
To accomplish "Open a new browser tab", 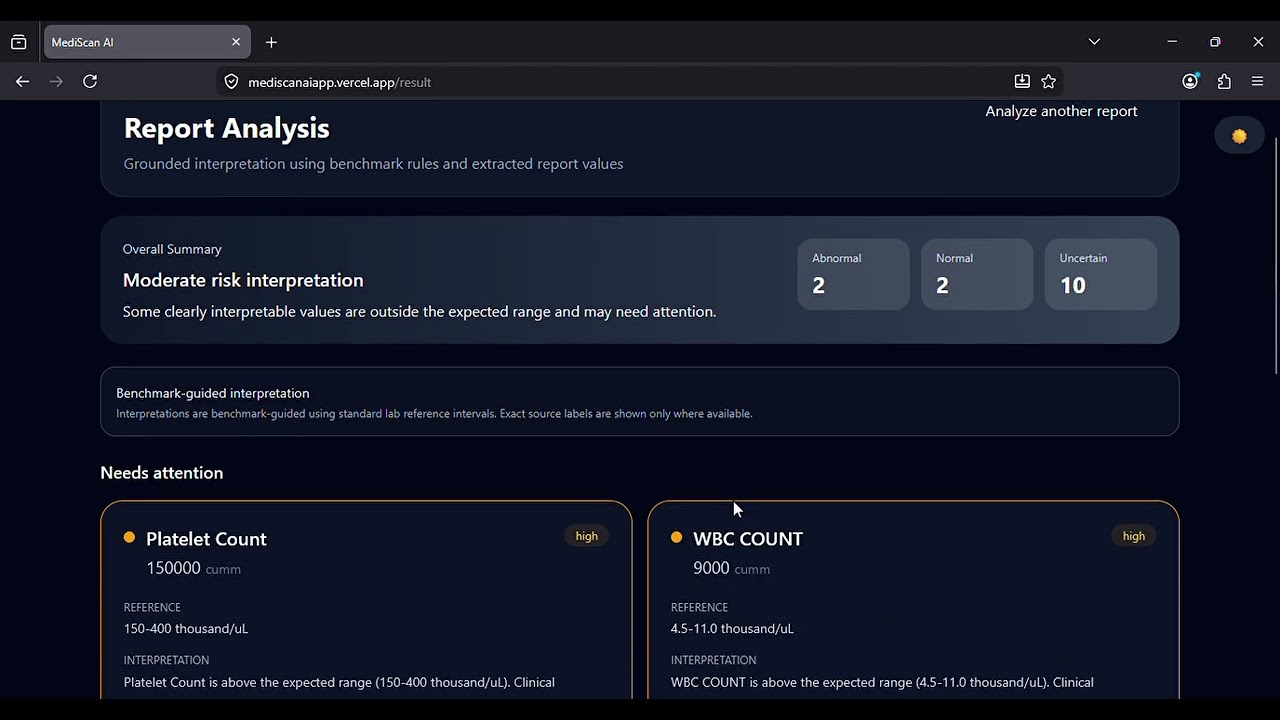I will (271, 42).
